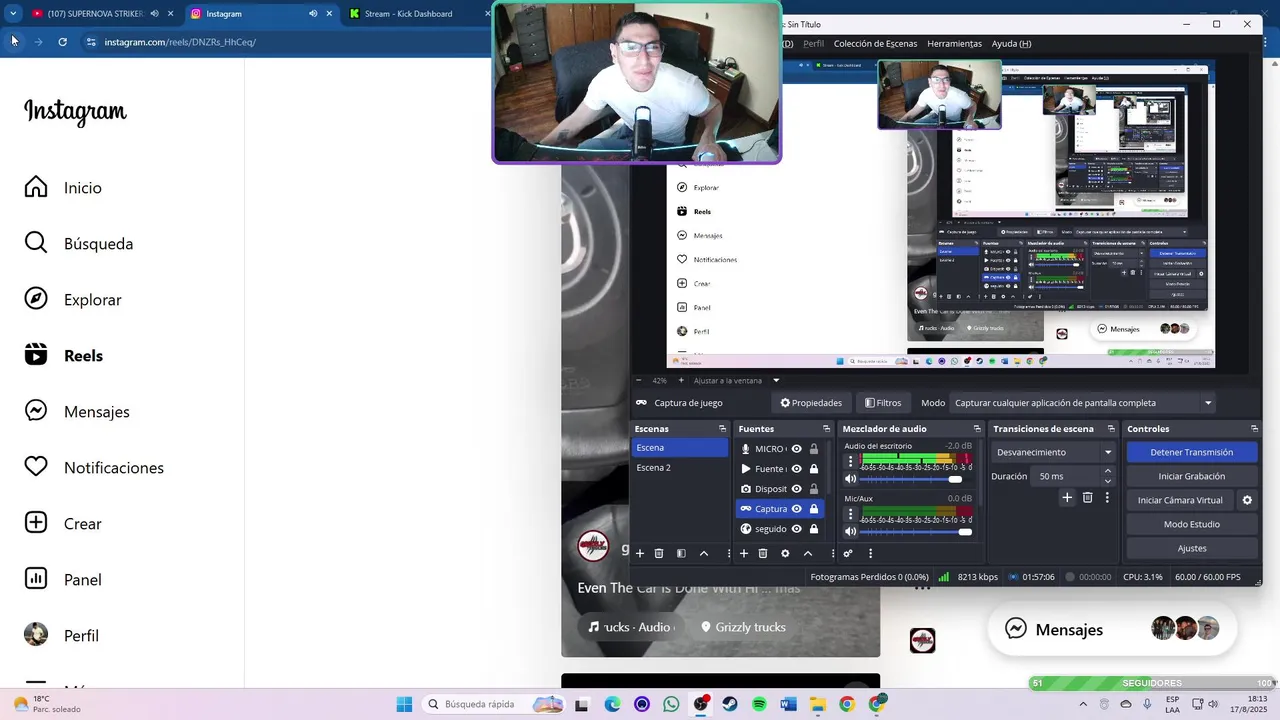Open Instagram Inicio home icon

pos(36,187)
